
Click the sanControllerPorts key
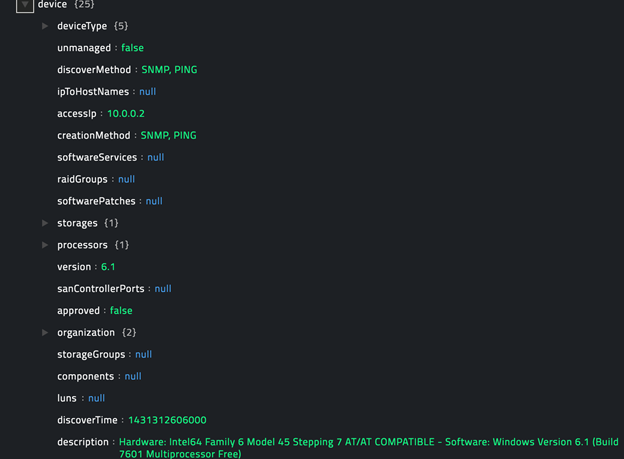[x=101, y=288]
